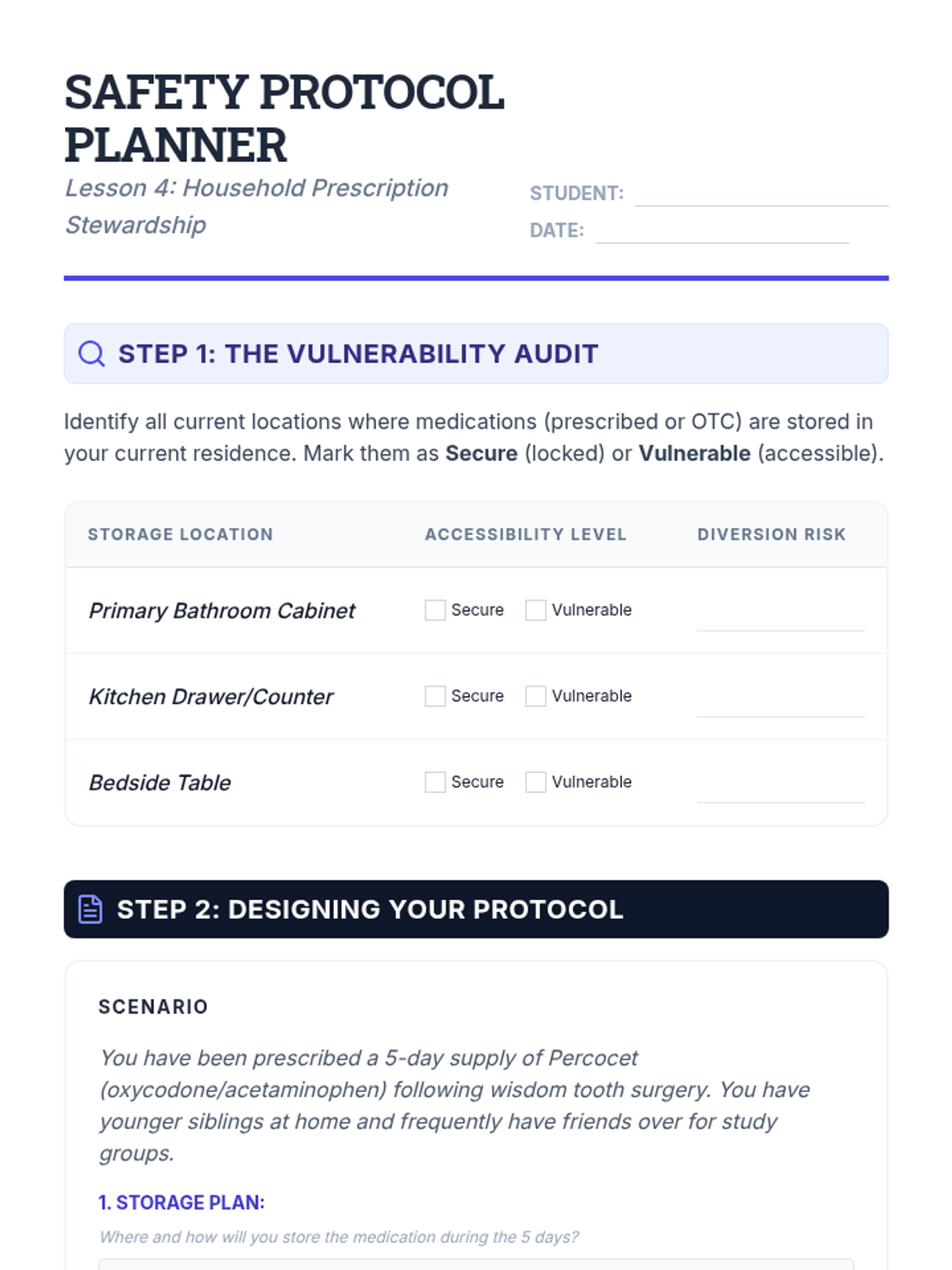Click the Date entry line
Image resolution: width=952 pixels, height=1270 pixels.
[x=721, y=232]
